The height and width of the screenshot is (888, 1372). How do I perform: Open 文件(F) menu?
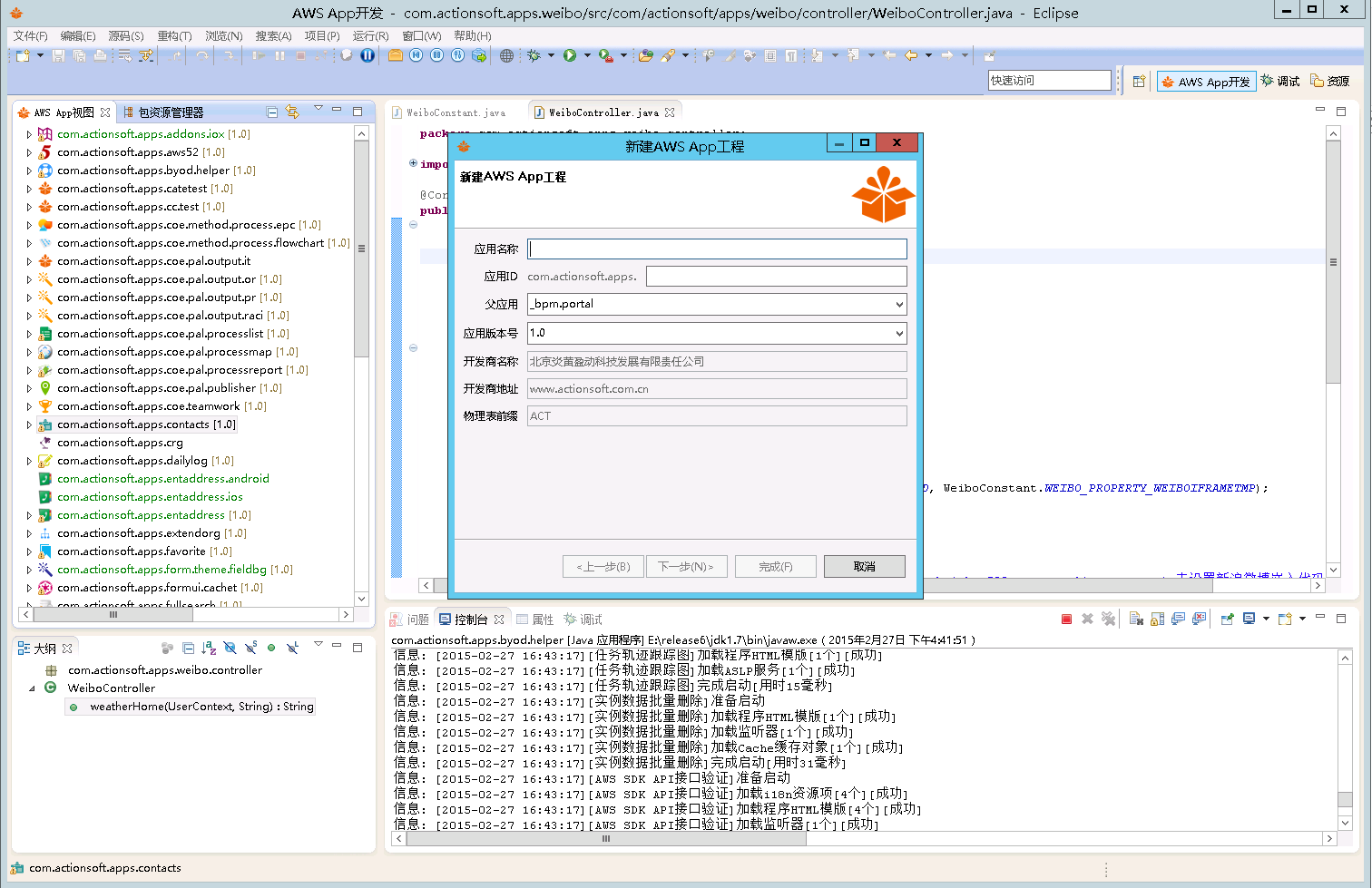[30, 36]
